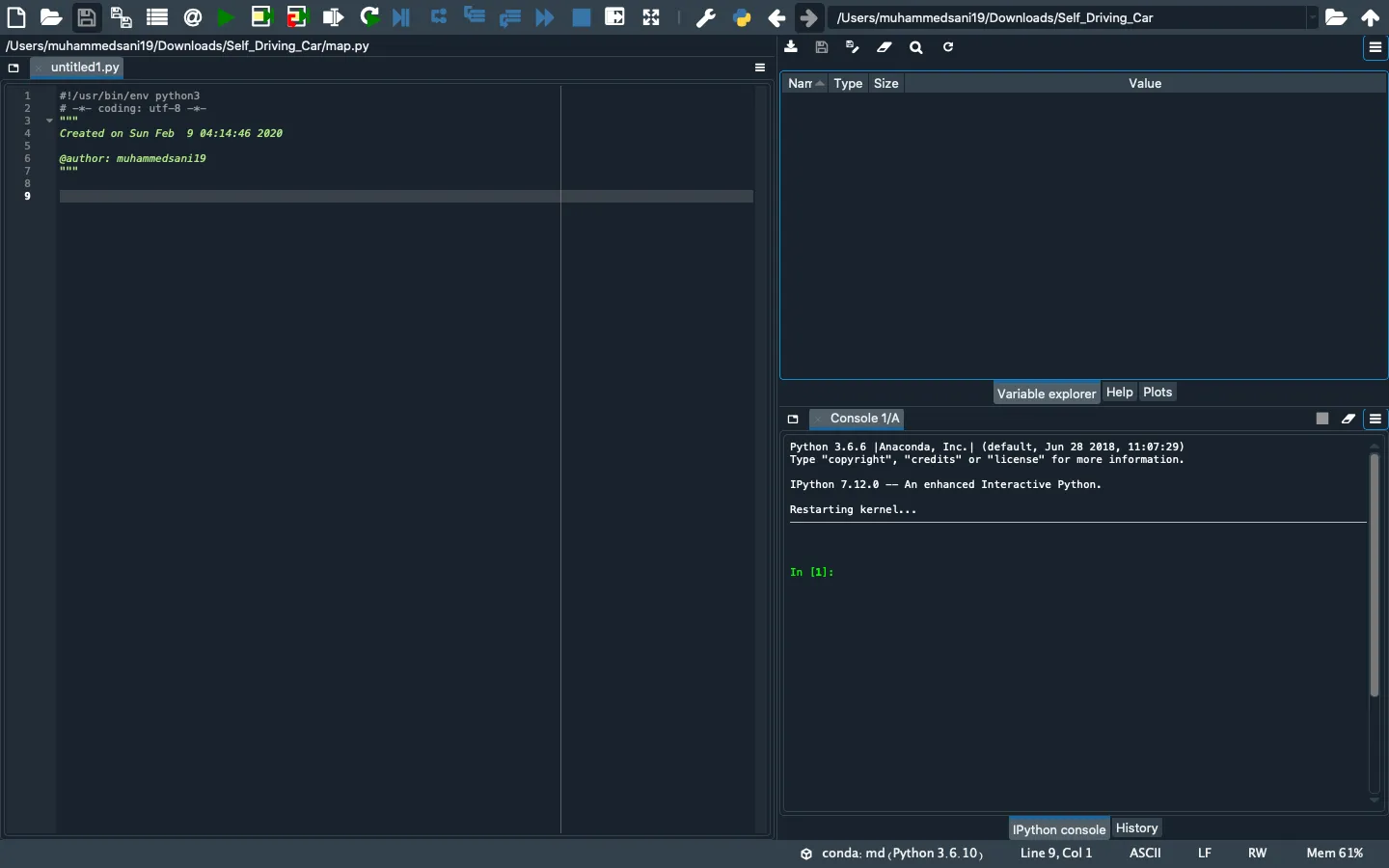Save all open files
The image size is (1389, 868).
tap(122, 17)
